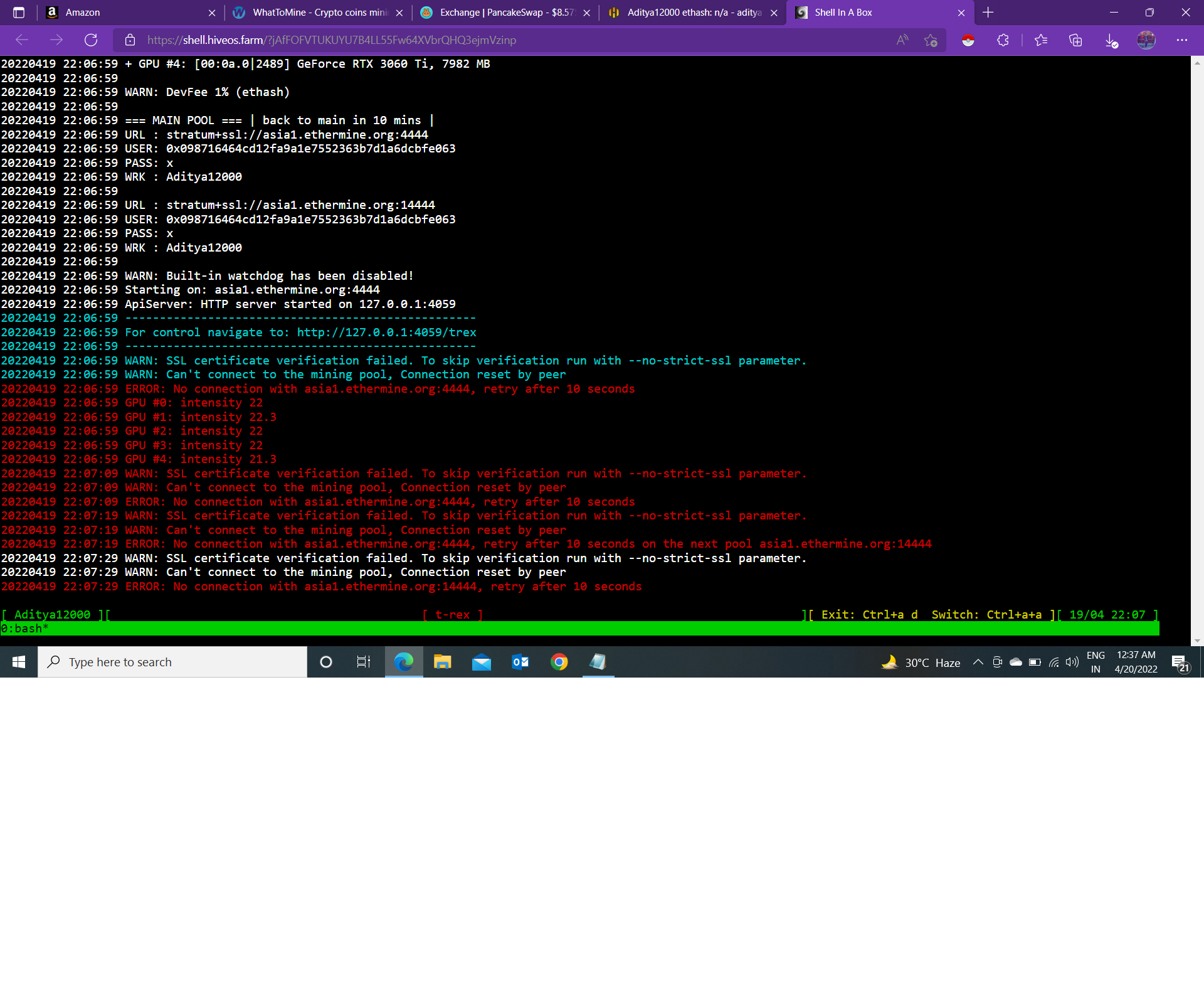This screenshot has height=990, width=1204.
Task: Mute audio via the taskbar speaker icon
Action: point(1071,662)
